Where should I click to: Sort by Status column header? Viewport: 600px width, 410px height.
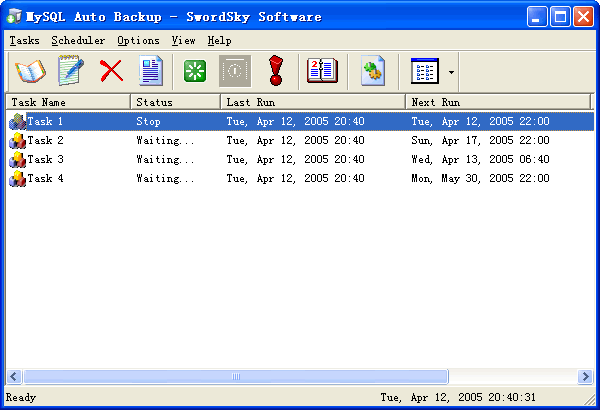pos(176,102)
